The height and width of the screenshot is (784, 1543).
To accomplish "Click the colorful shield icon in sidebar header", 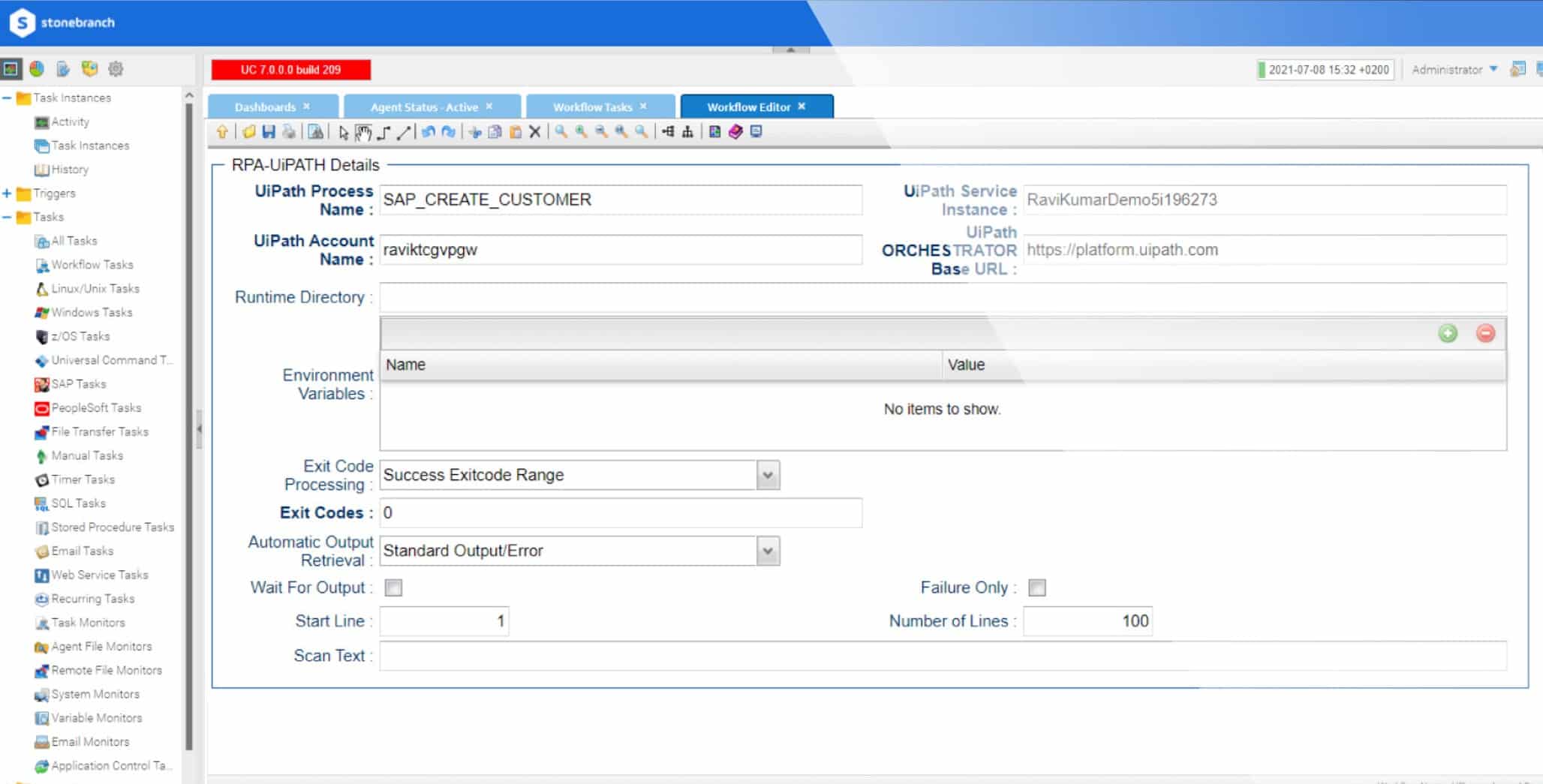I will click(x=89, y=69).
